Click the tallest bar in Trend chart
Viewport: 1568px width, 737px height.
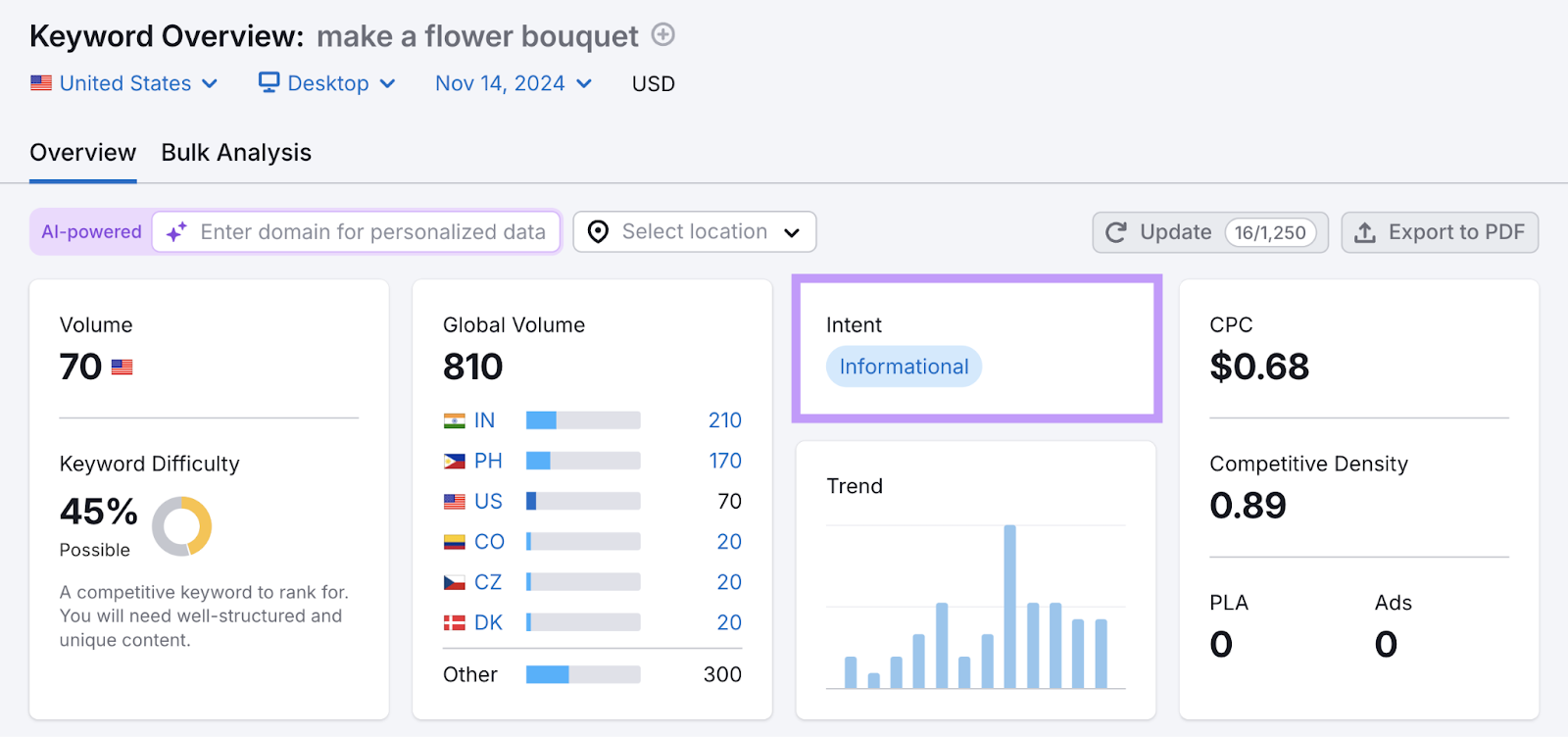click(1009, 606)
